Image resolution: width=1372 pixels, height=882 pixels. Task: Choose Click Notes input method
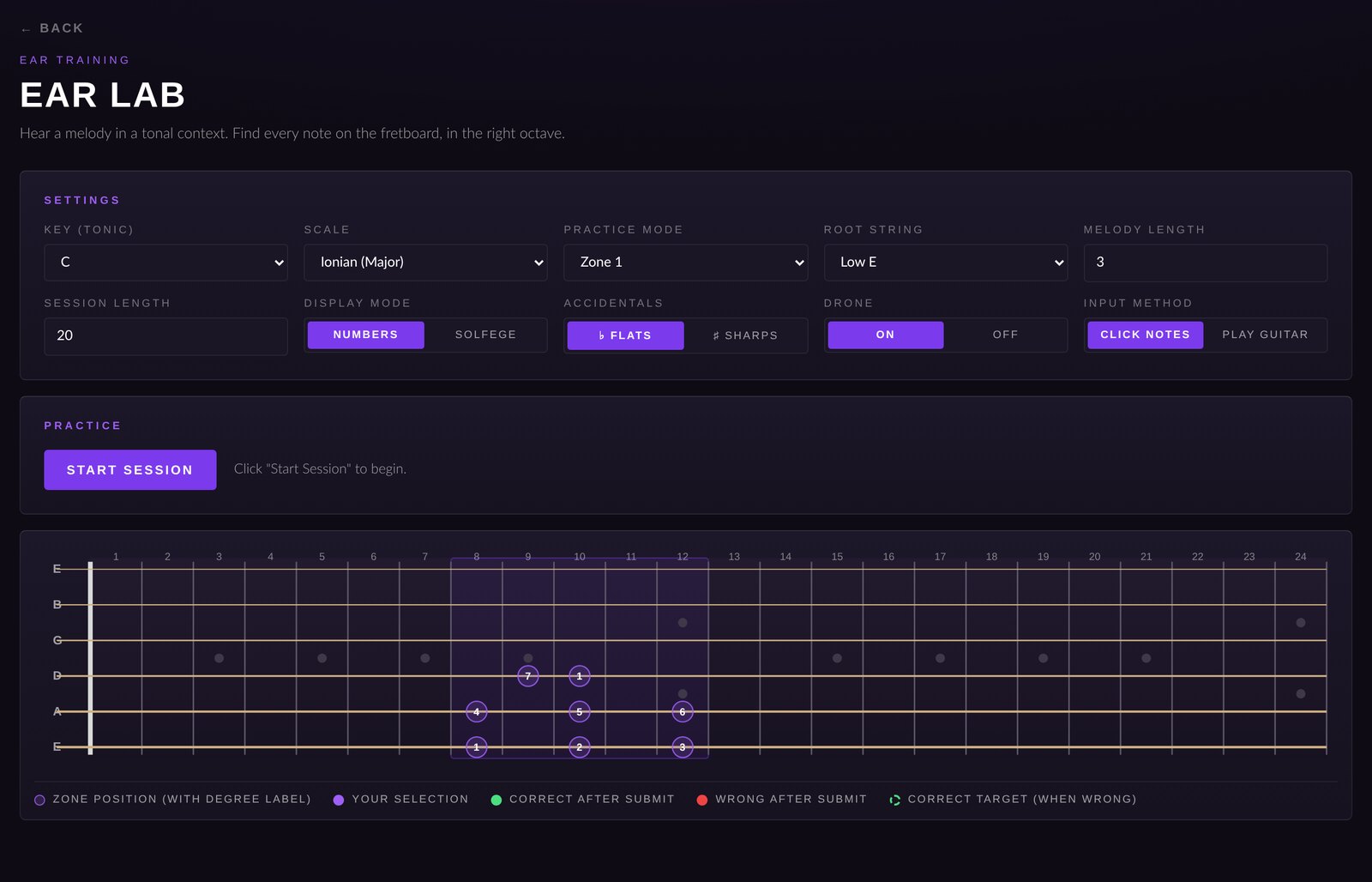click(1146, 335)
